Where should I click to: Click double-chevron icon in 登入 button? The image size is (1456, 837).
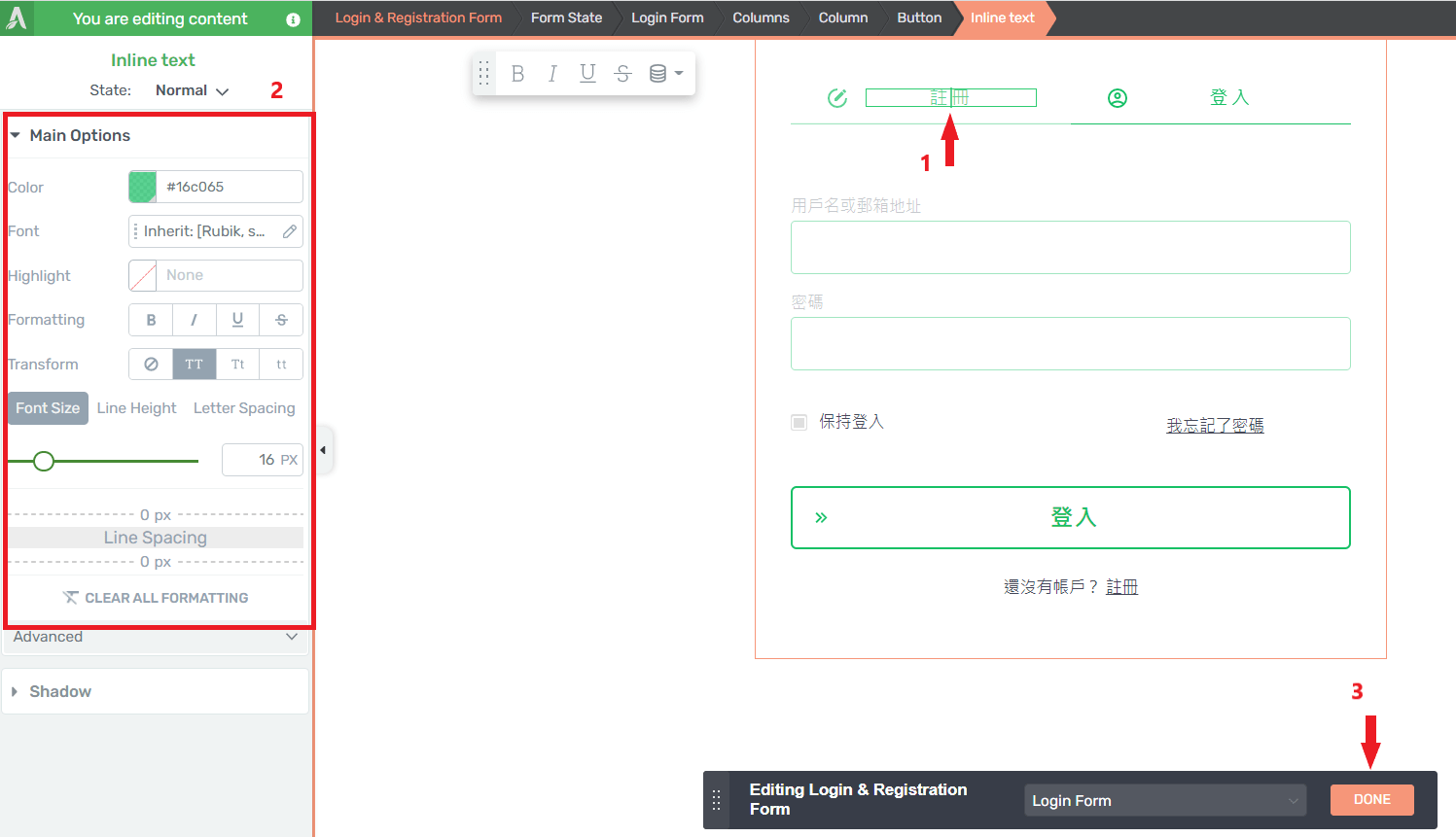pyautogui.click(x=821, y=517)
